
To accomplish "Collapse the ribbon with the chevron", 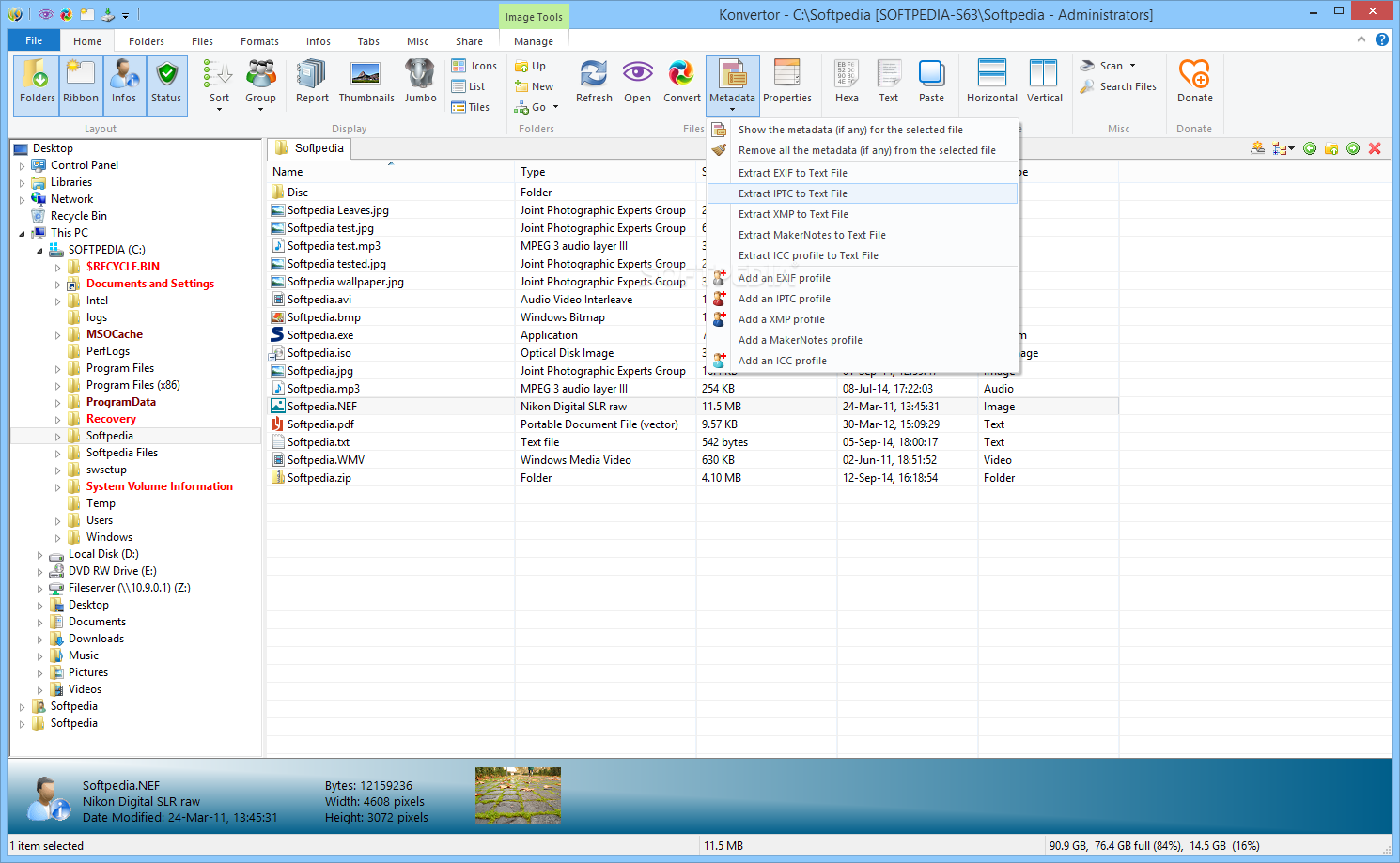I will coord(1361,39).
